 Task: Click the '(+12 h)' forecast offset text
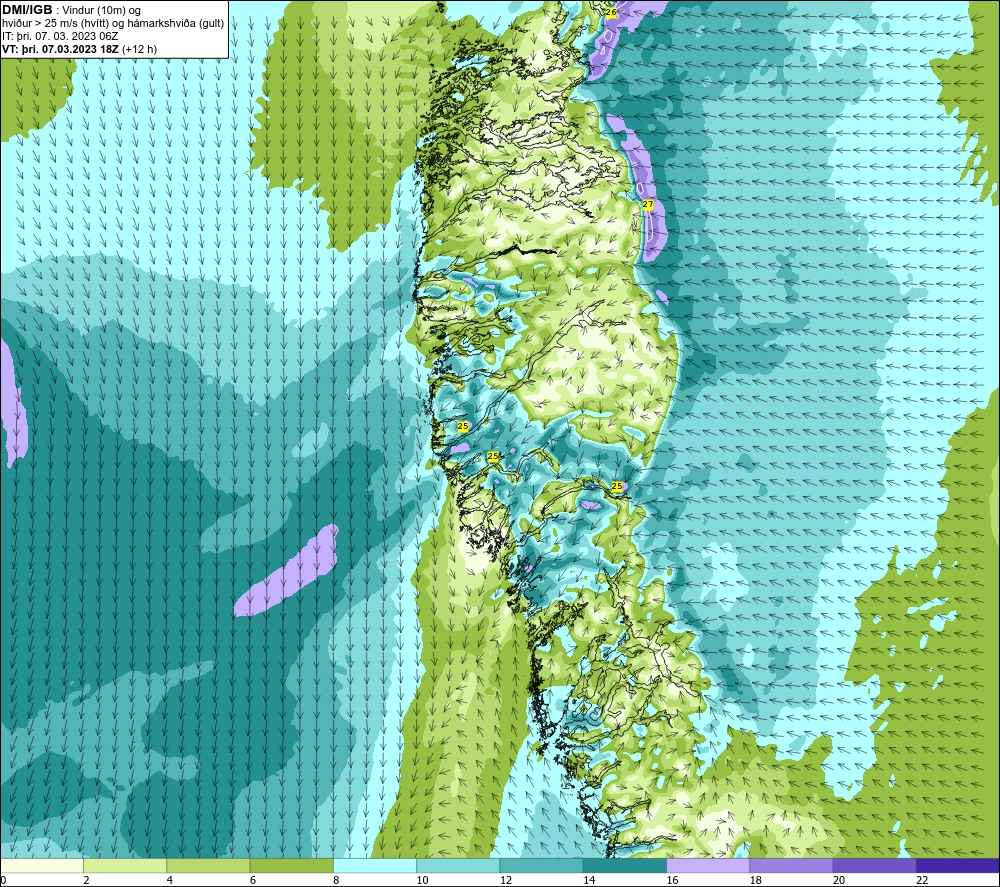coord(139,49)
